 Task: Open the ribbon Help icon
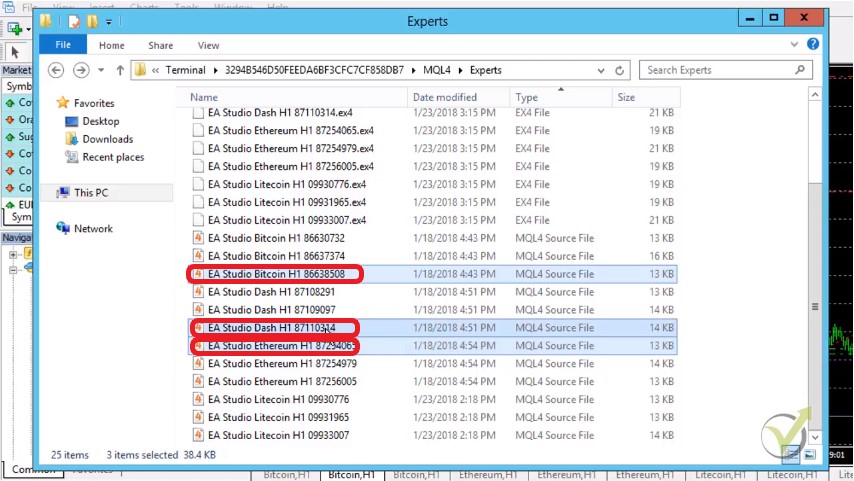815,45
